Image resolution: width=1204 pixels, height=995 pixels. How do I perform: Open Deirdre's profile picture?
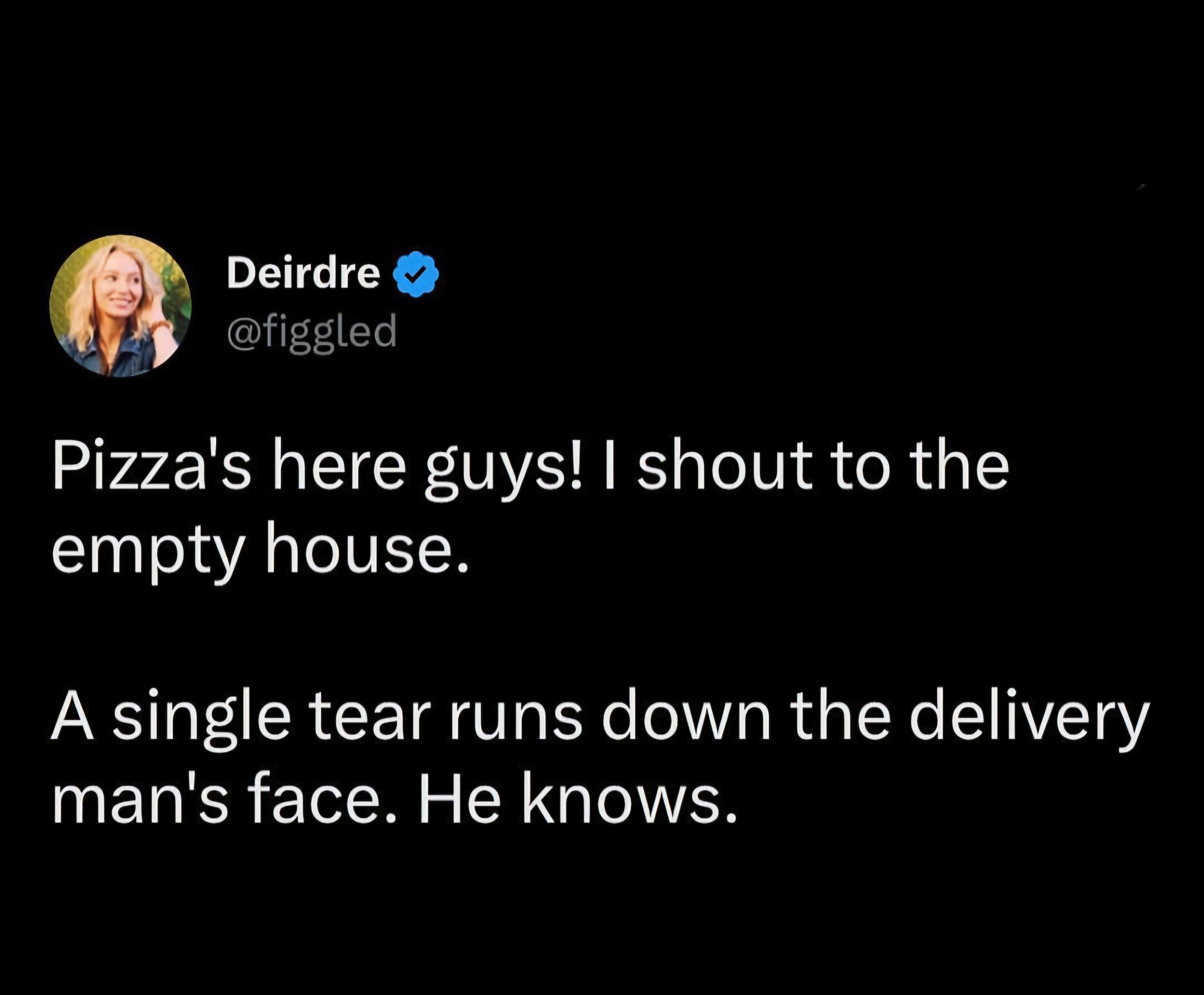(x=120, y=306)
